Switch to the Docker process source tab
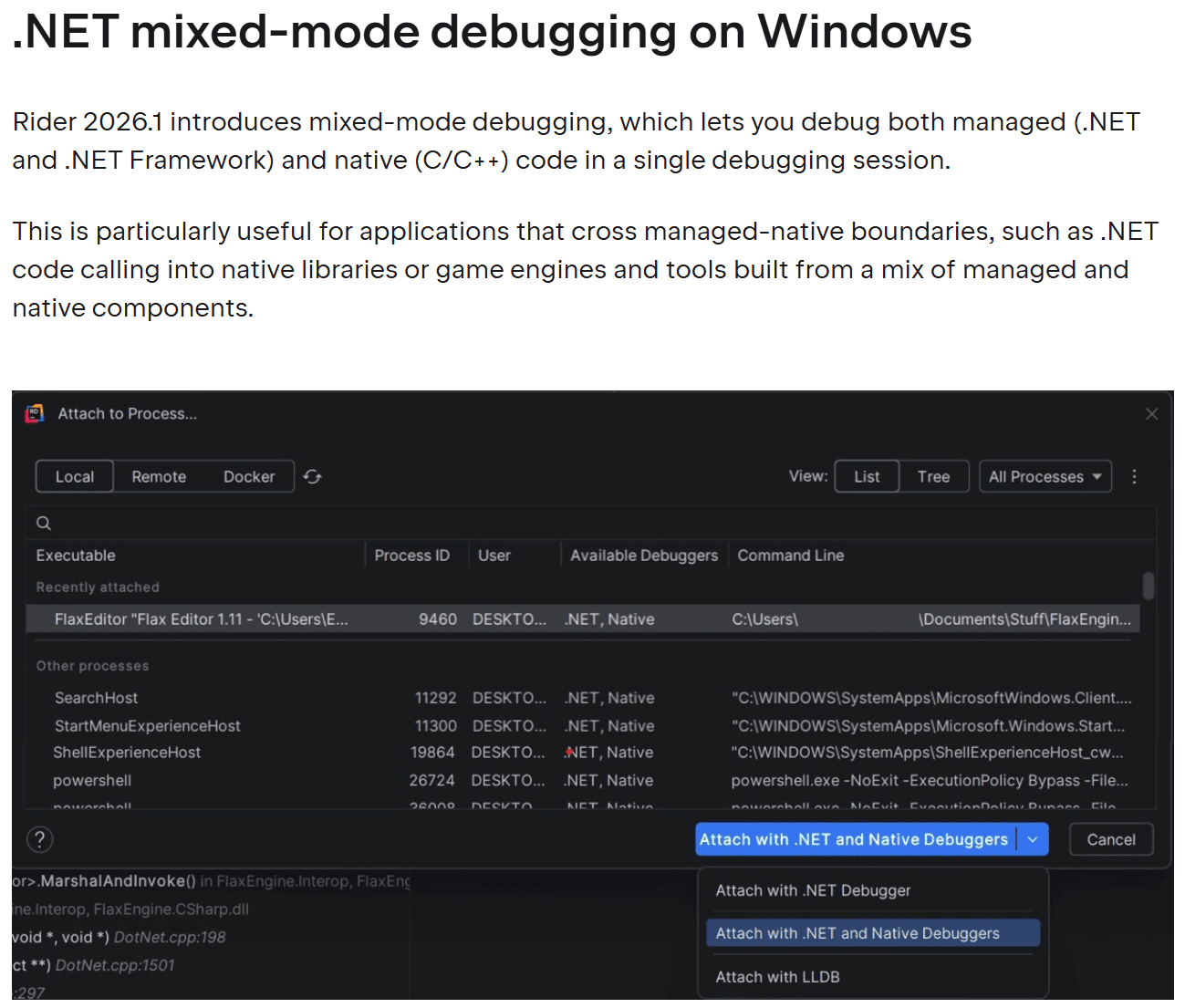This screenshot has height=1008, width=1185. point(249,475)
